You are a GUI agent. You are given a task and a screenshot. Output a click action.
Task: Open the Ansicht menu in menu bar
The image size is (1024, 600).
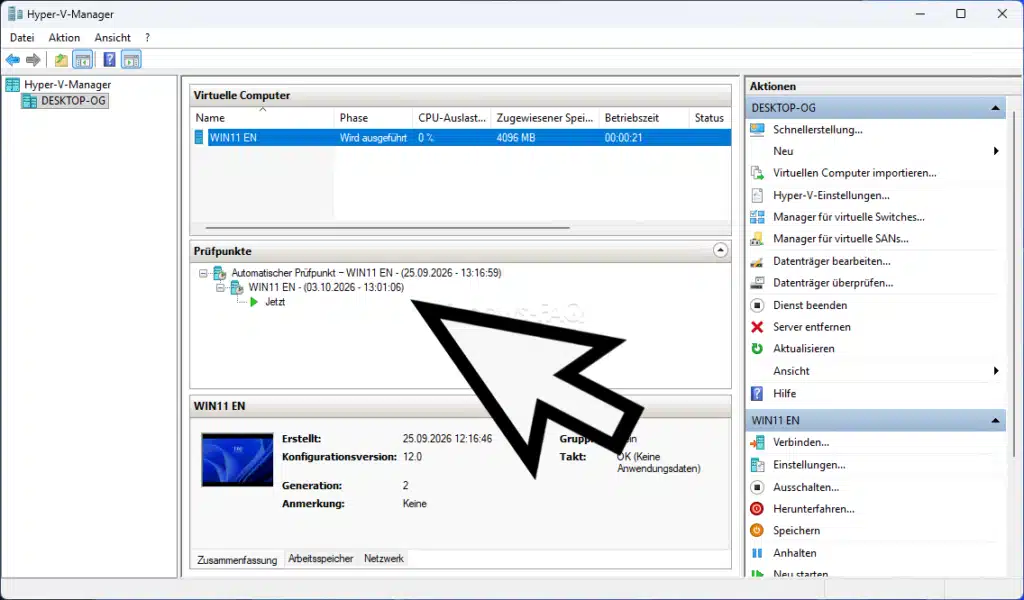tap(112, 38)
